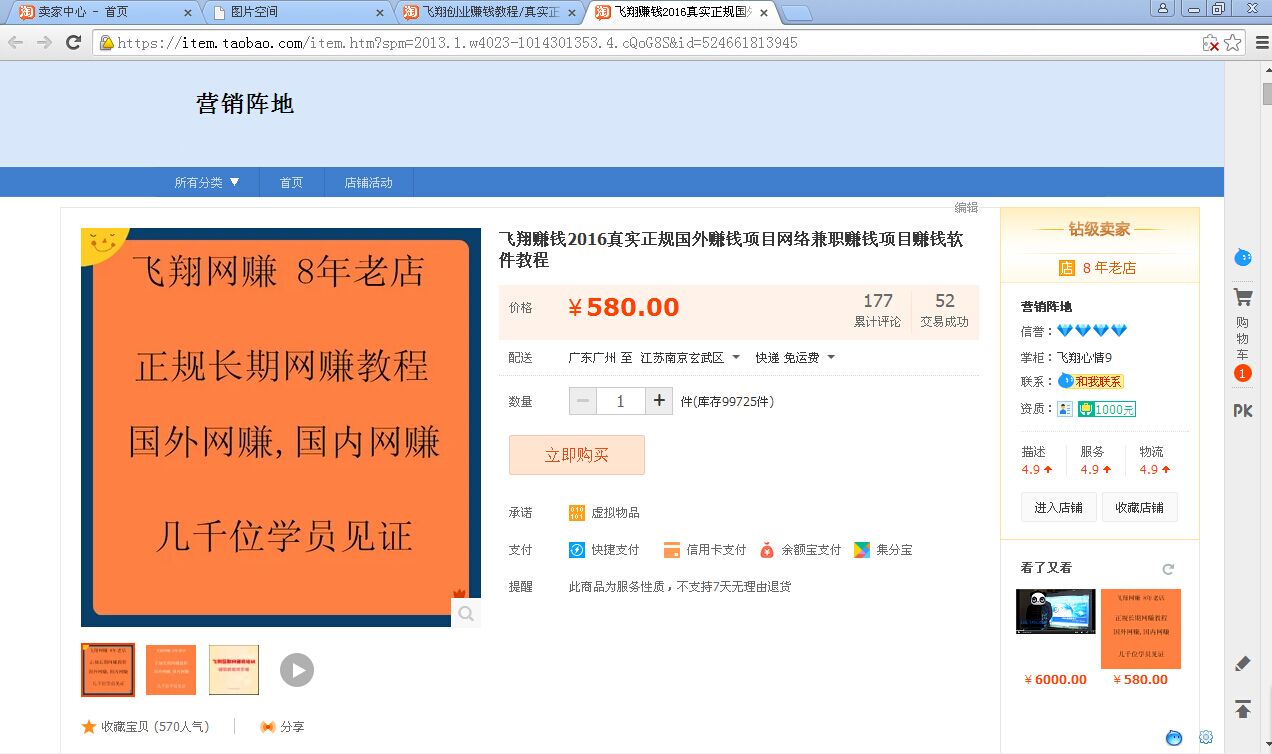Bookmark this page with the star icon
The height and width of the screenshot is (754, 1272).
(x=1233, y=43)
